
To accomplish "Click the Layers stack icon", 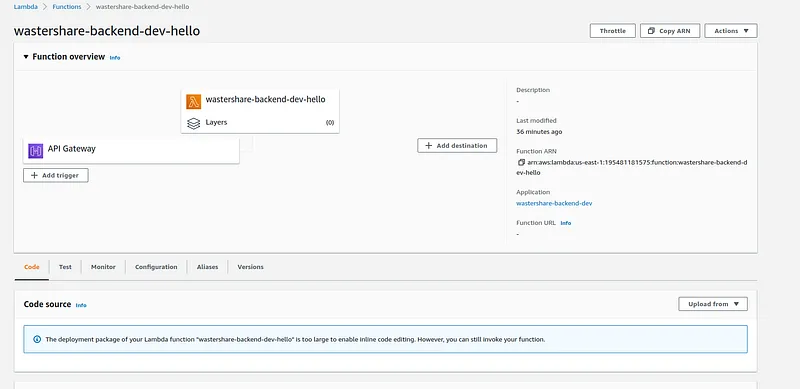I will [193, 123].
